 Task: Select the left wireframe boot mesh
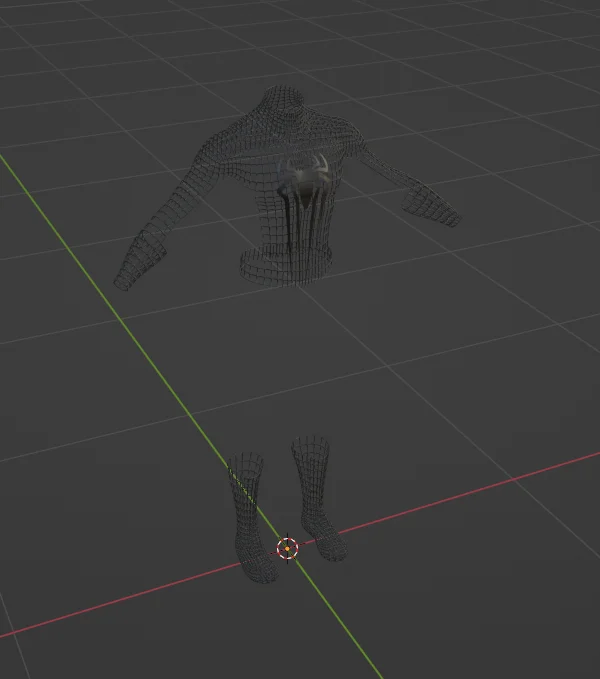(x=252, y=517)
